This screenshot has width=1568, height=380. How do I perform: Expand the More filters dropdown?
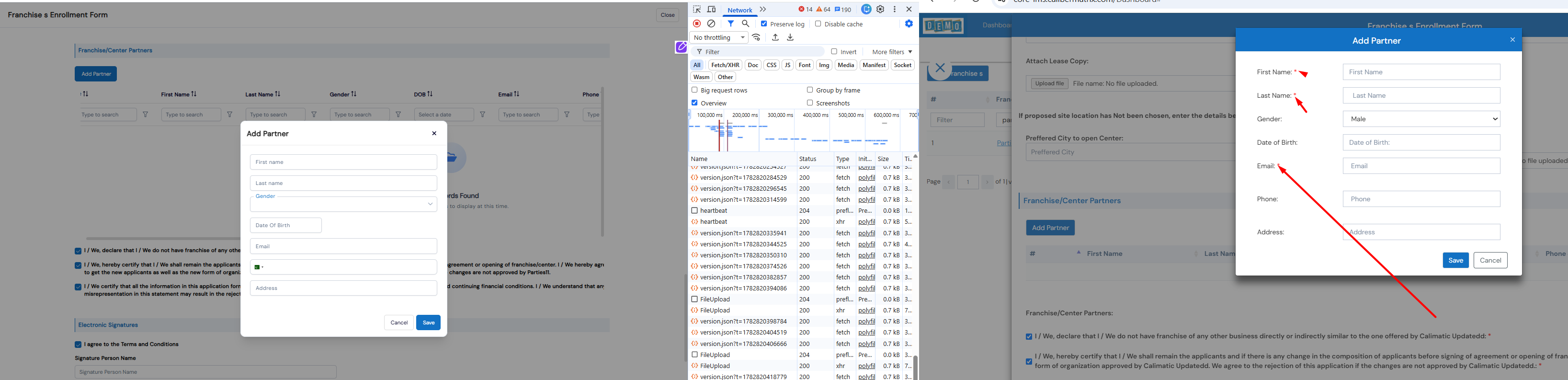[x=892, y=52]
